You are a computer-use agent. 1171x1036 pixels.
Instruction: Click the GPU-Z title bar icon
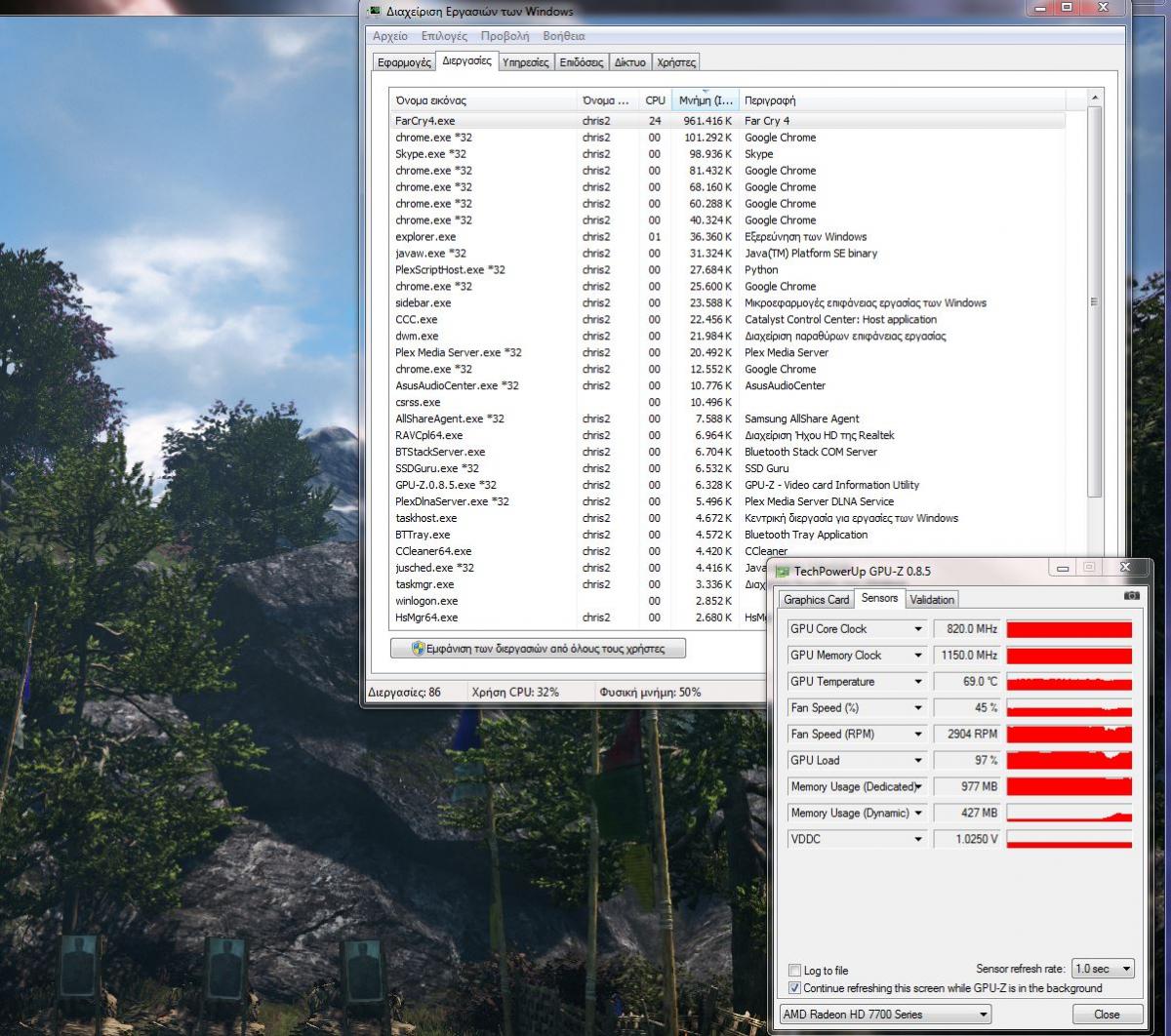pos(782,571)
